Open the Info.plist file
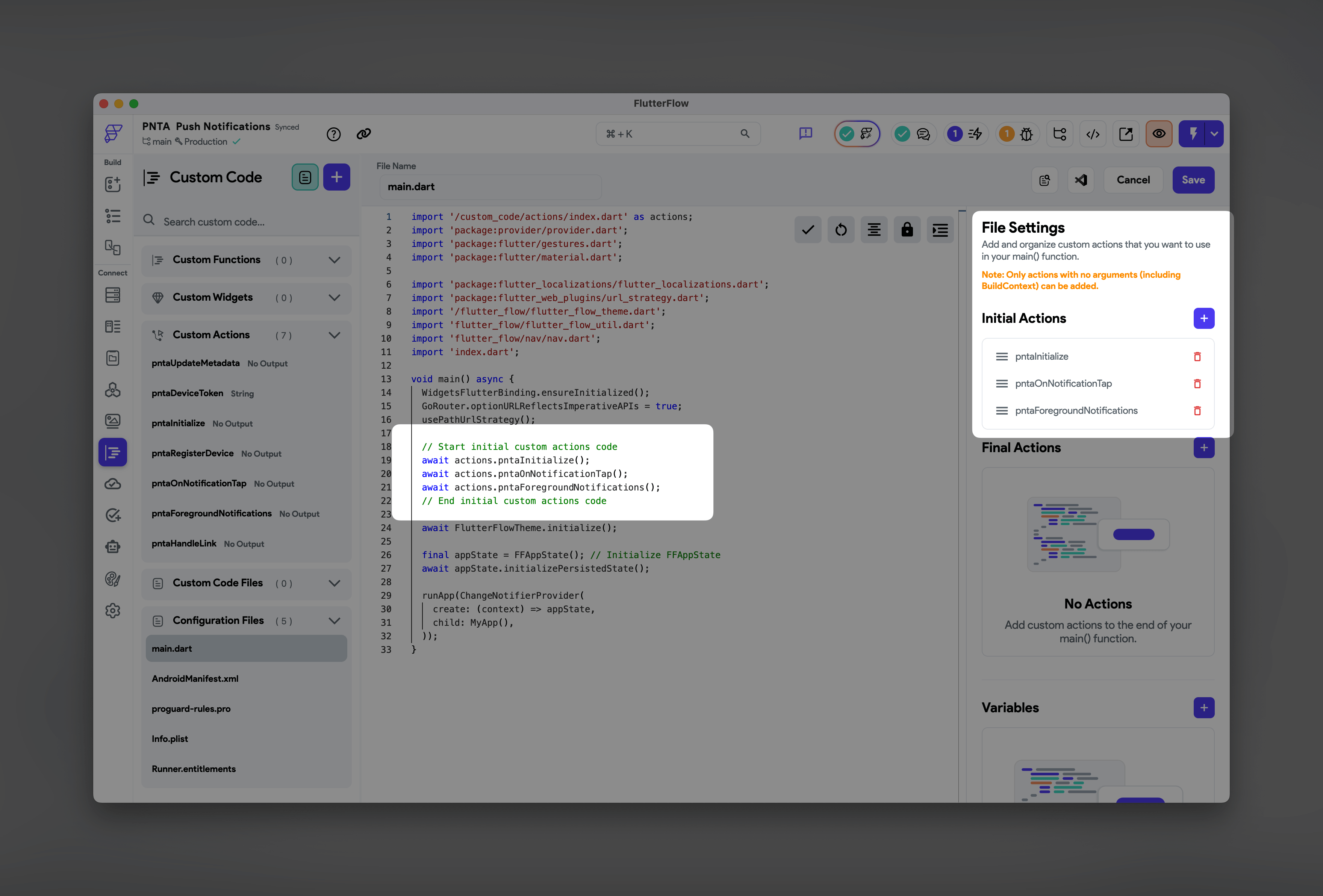The width and height of the screenshot is (1323, 896). [247, 739]
